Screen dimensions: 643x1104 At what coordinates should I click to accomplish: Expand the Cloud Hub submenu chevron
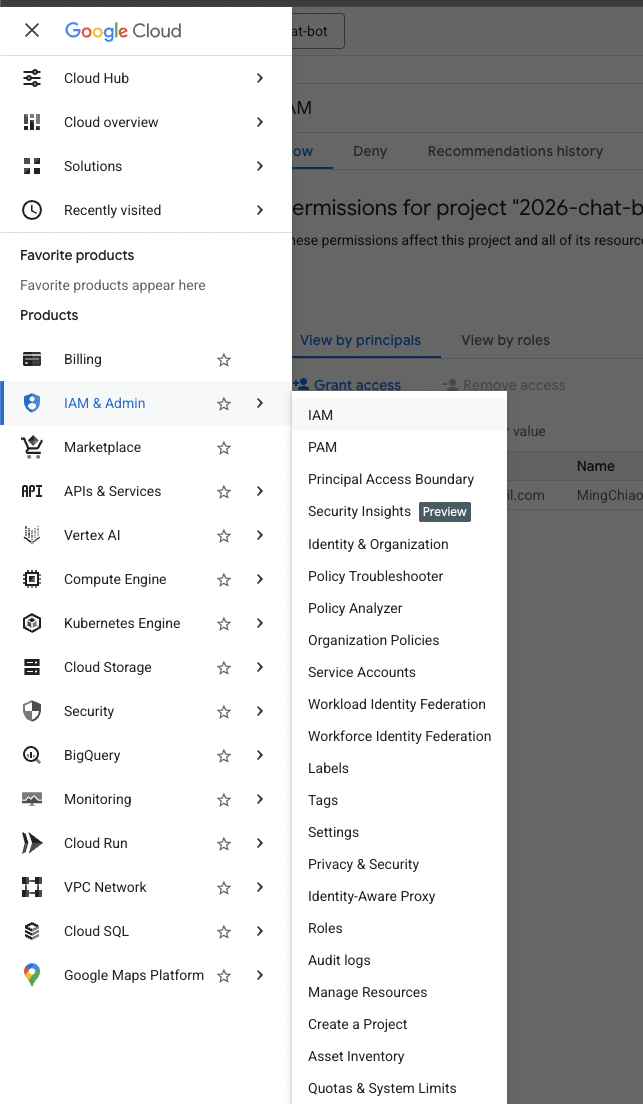point(260,78)
